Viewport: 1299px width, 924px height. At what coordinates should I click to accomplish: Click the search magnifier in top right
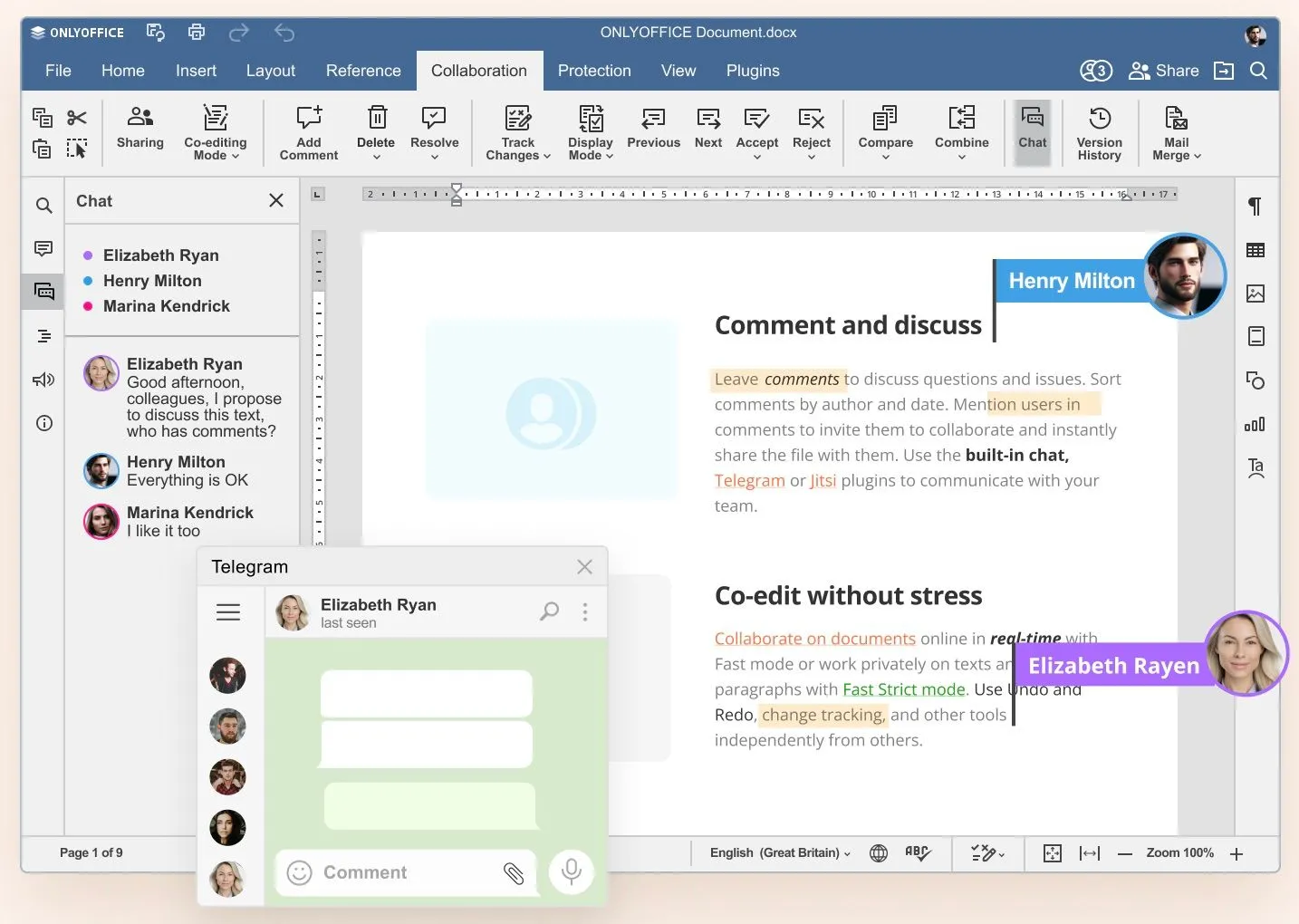(1258, 71)
